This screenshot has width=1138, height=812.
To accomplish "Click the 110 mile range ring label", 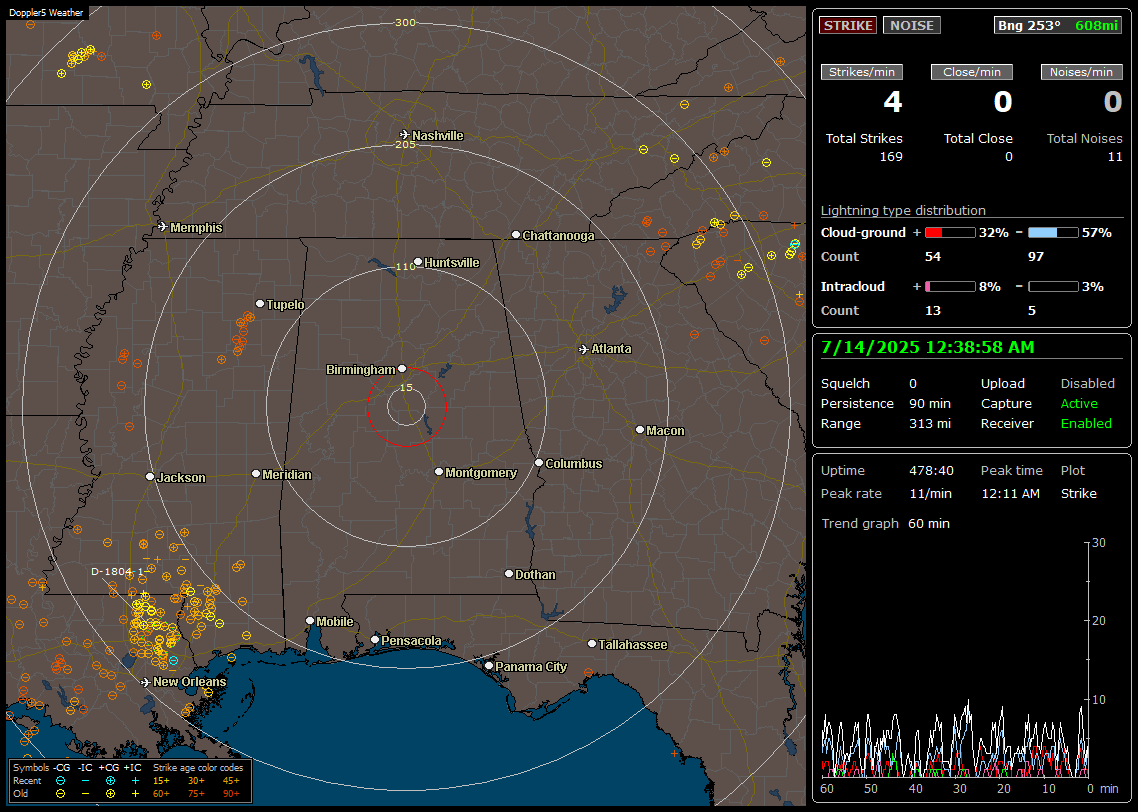I will (x=406, y=266).
